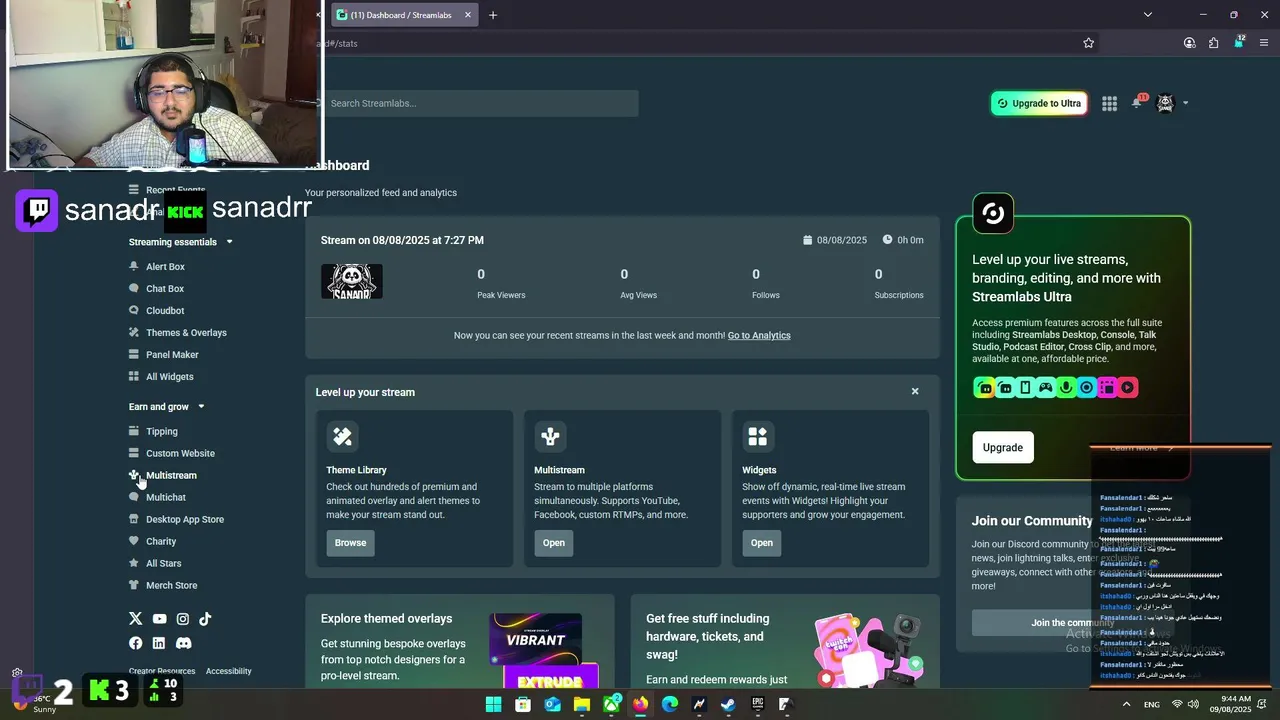Screen dimensions: 1280x720
Task: Click the All Stars star icon
Action: (134, 563)
